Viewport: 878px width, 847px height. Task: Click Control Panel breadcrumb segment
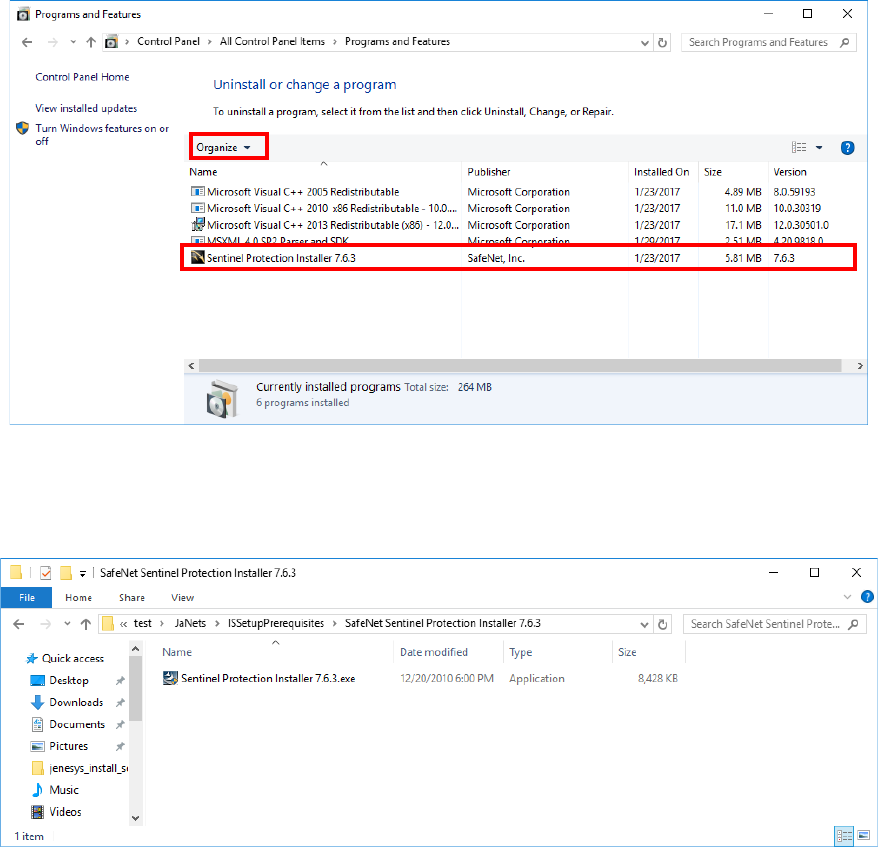168,41
